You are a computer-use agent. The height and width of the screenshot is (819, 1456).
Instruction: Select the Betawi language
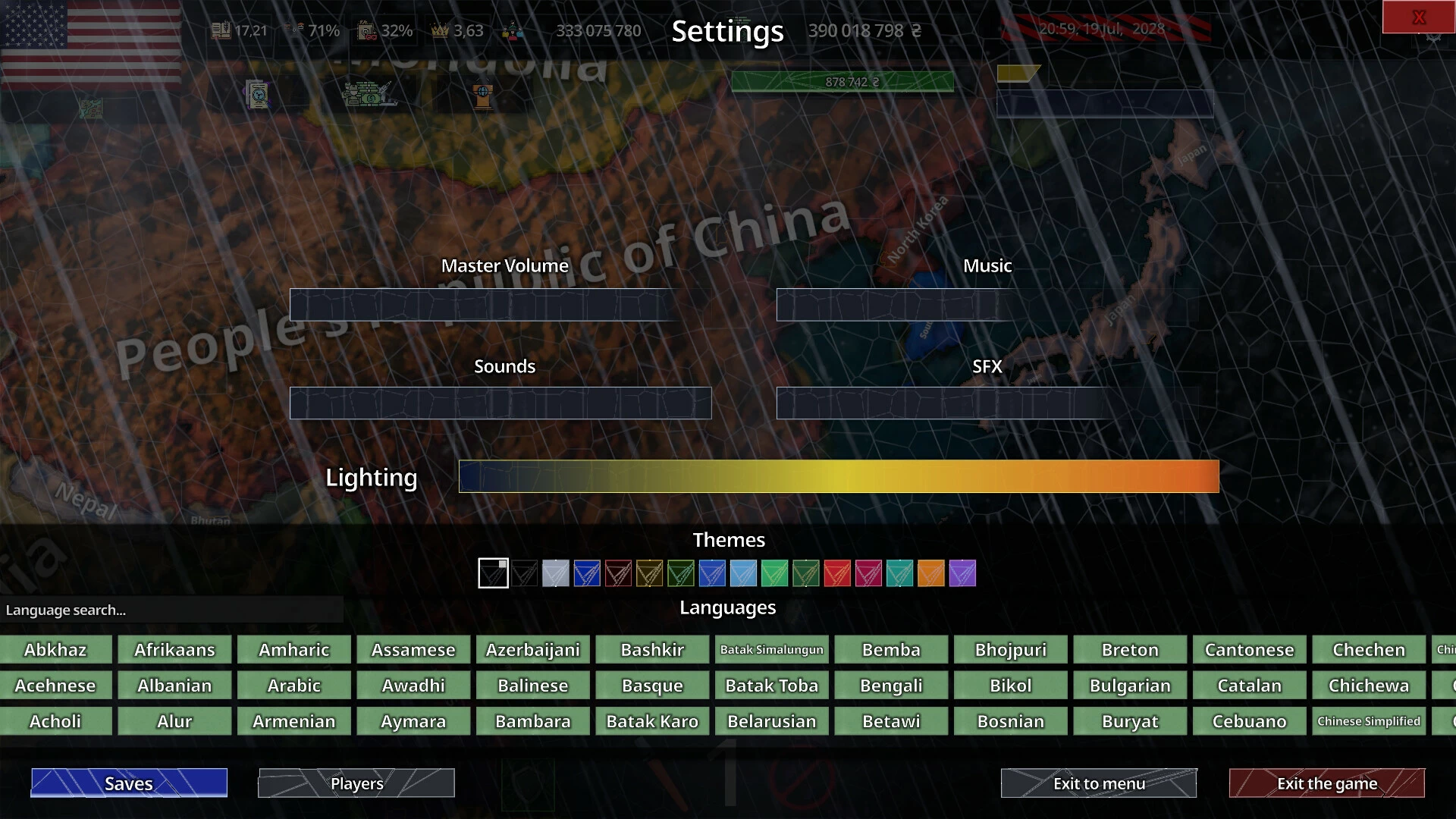coord(891,721)
